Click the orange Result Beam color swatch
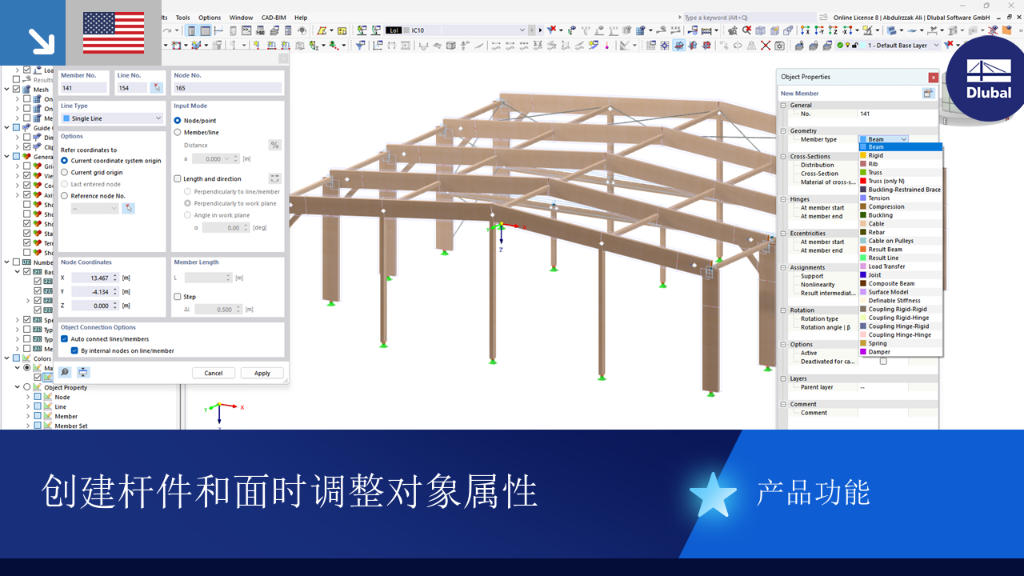This screenshot has width=1024, height=576. tap(863, 249)
